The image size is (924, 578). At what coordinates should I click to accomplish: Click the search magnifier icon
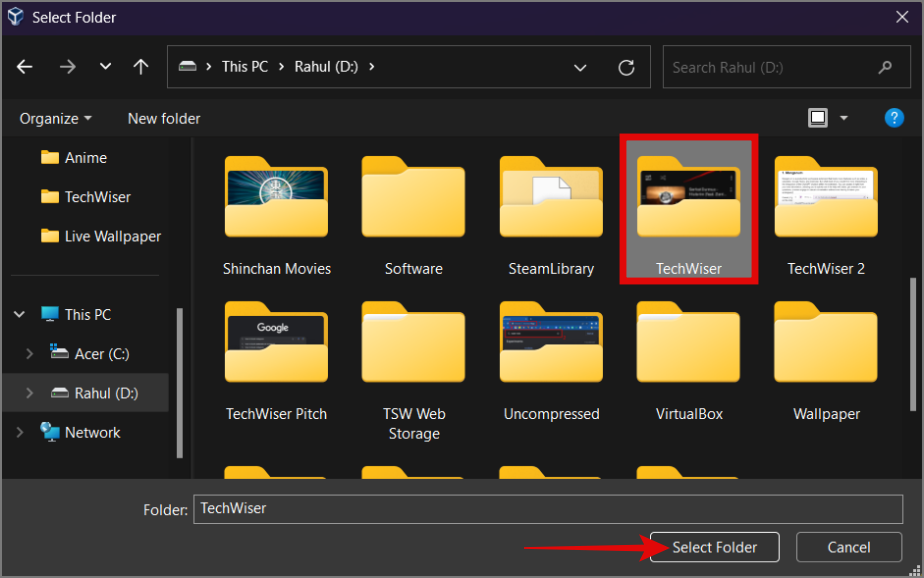click(x=885, y=67)
